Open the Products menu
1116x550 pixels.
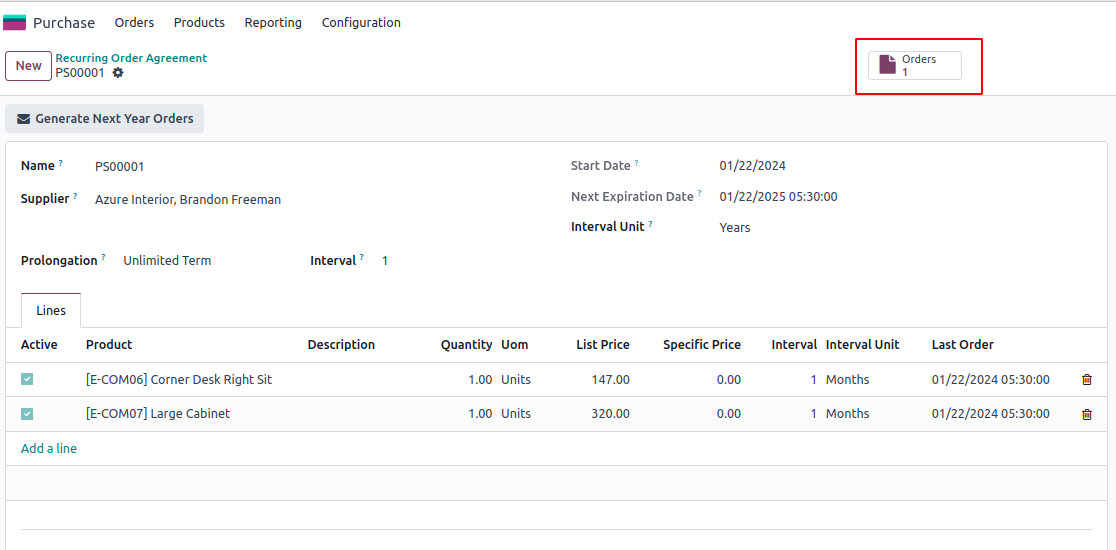(199, 22)
